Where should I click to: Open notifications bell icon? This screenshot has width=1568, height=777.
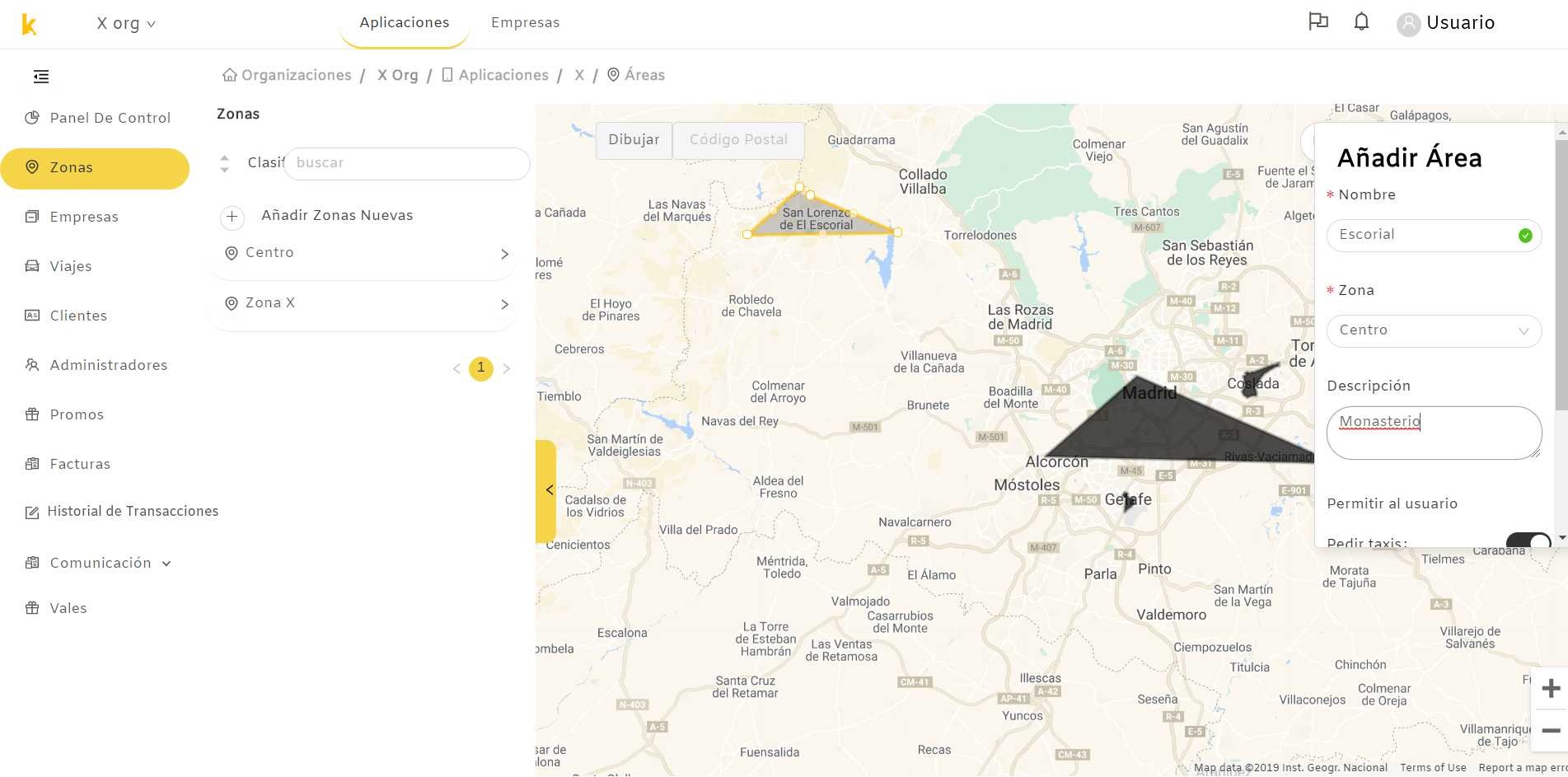pyautogui.click(x=1361, y=21)
